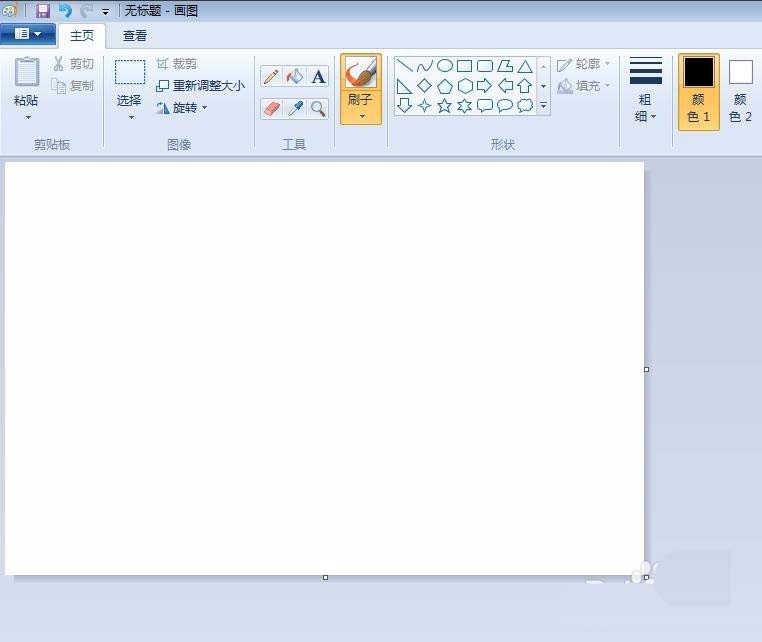Select the Magnifier tool
This screenshot has width=762, height=642.
318,108
